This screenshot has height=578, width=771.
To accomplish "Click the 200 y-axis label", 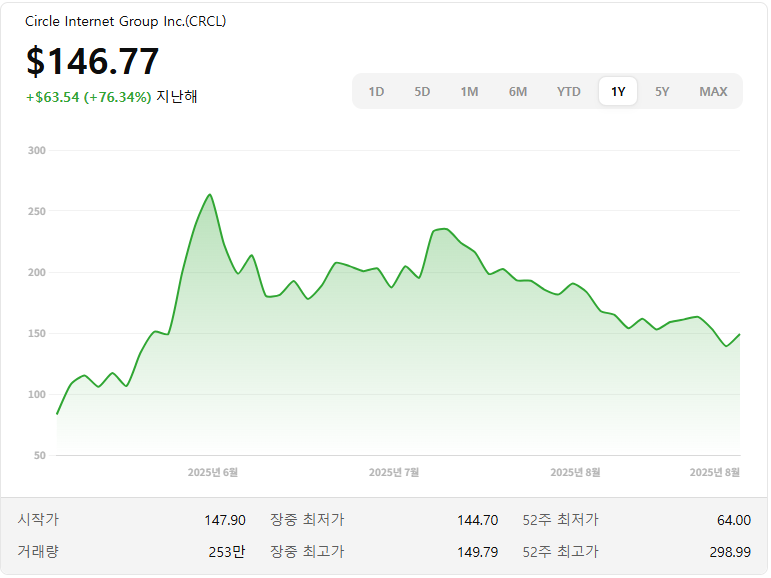I will coord(37,273).
